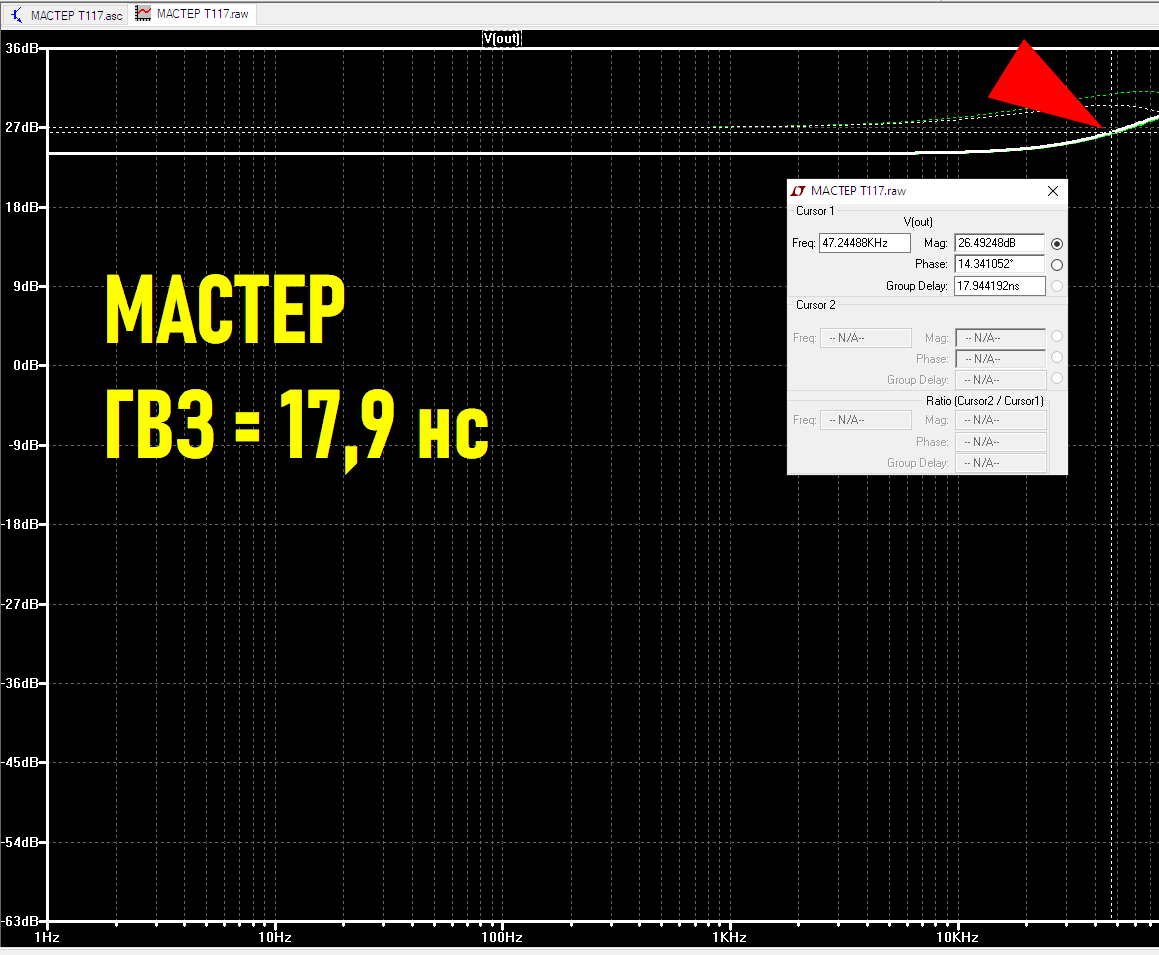This screenshot has width=1159, height=955.
Task: Select the Cursor 2 Group Delay radio button
Action: click(1057, 378)
